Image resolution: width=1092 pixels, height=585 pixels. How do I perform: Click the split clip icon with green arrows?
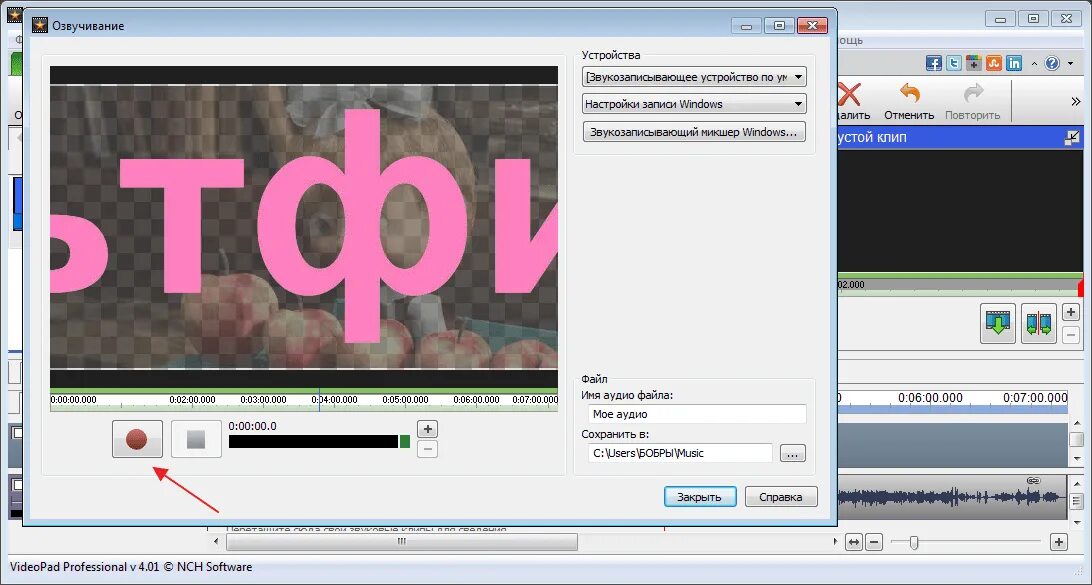click(1038, 323)
